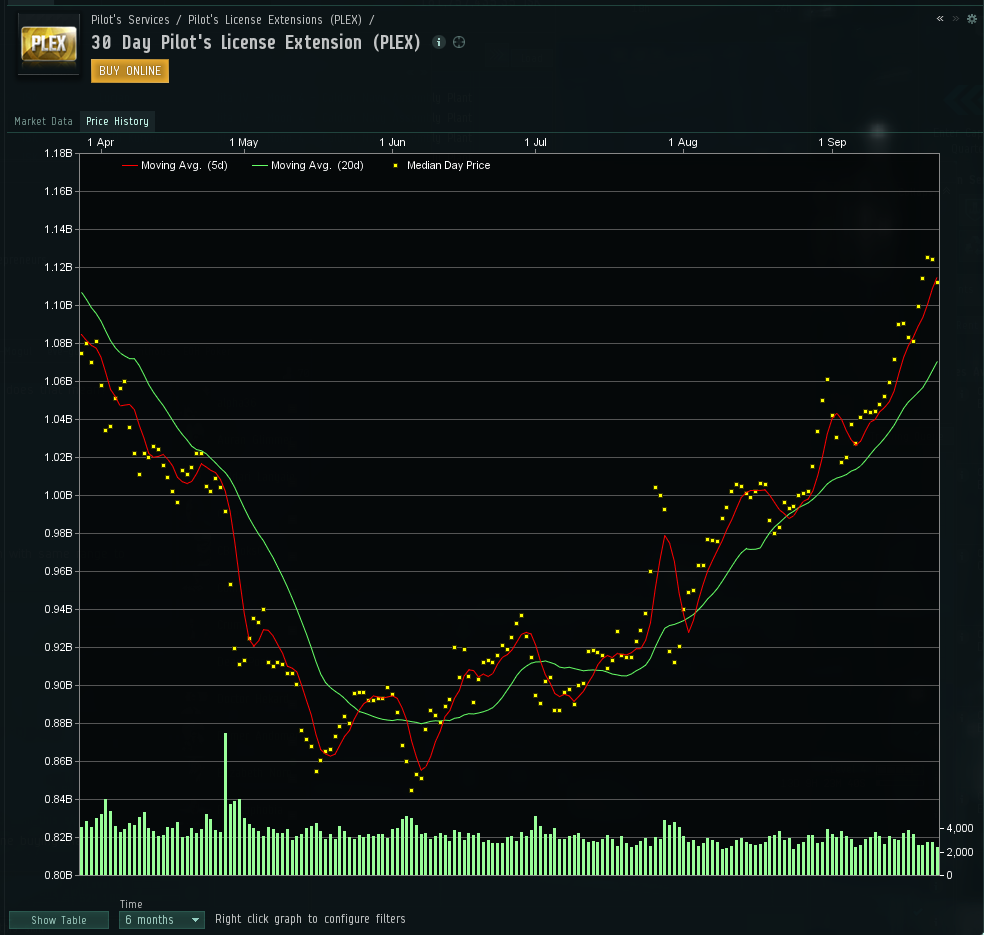Click the item title '30 Day Pilot's License Extension (PLEX)'
The width and height of the screenshot is (984, 935).
[x=255, y=43]
